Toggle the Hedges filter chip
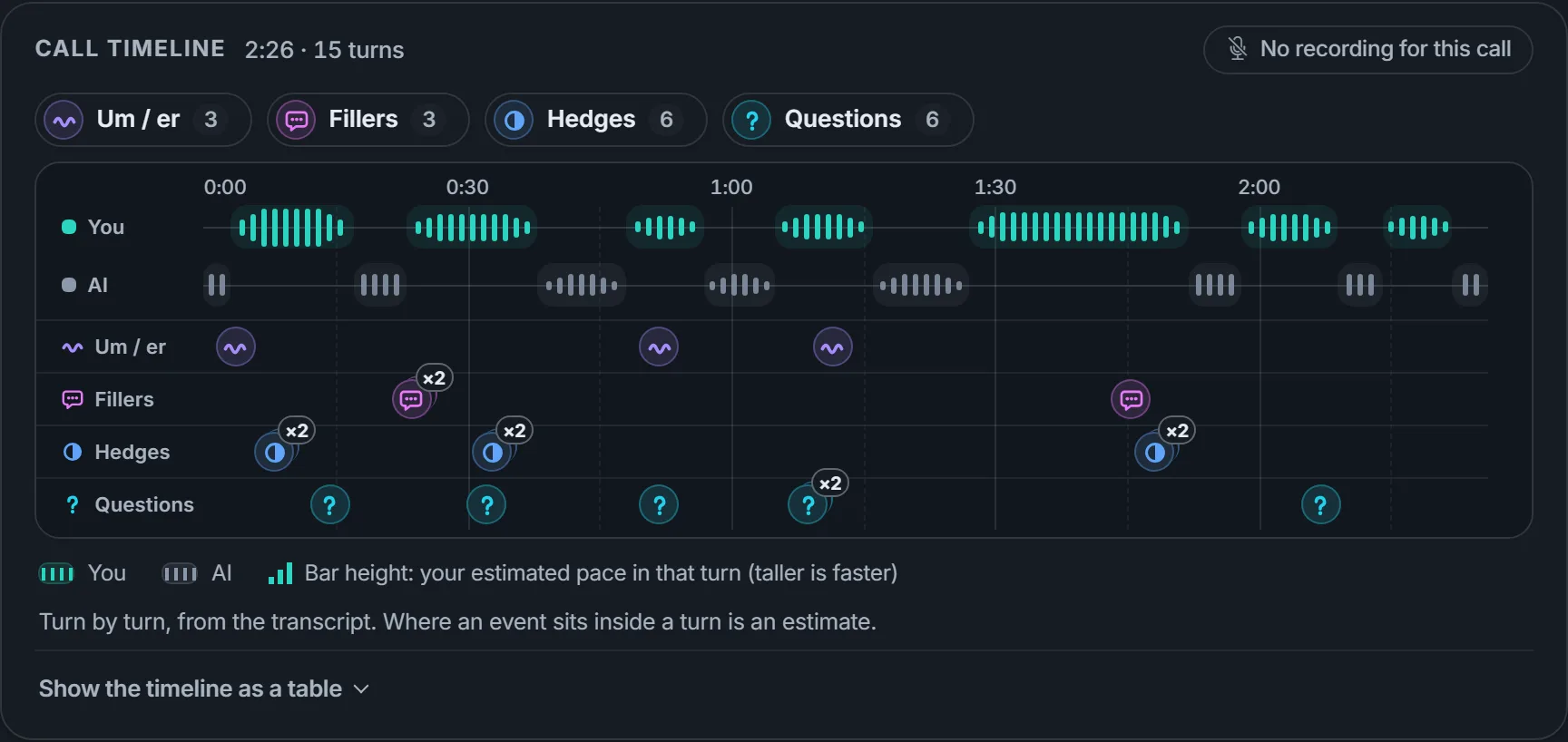 pos(596,120)
